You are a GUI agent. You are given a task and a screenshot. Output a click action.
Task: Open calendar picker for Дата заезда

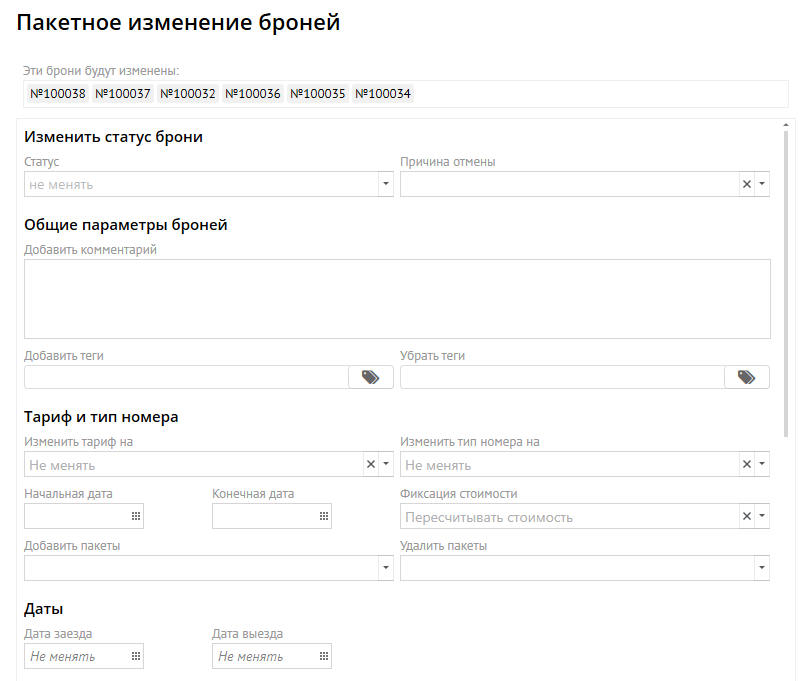tap(136, 656)
